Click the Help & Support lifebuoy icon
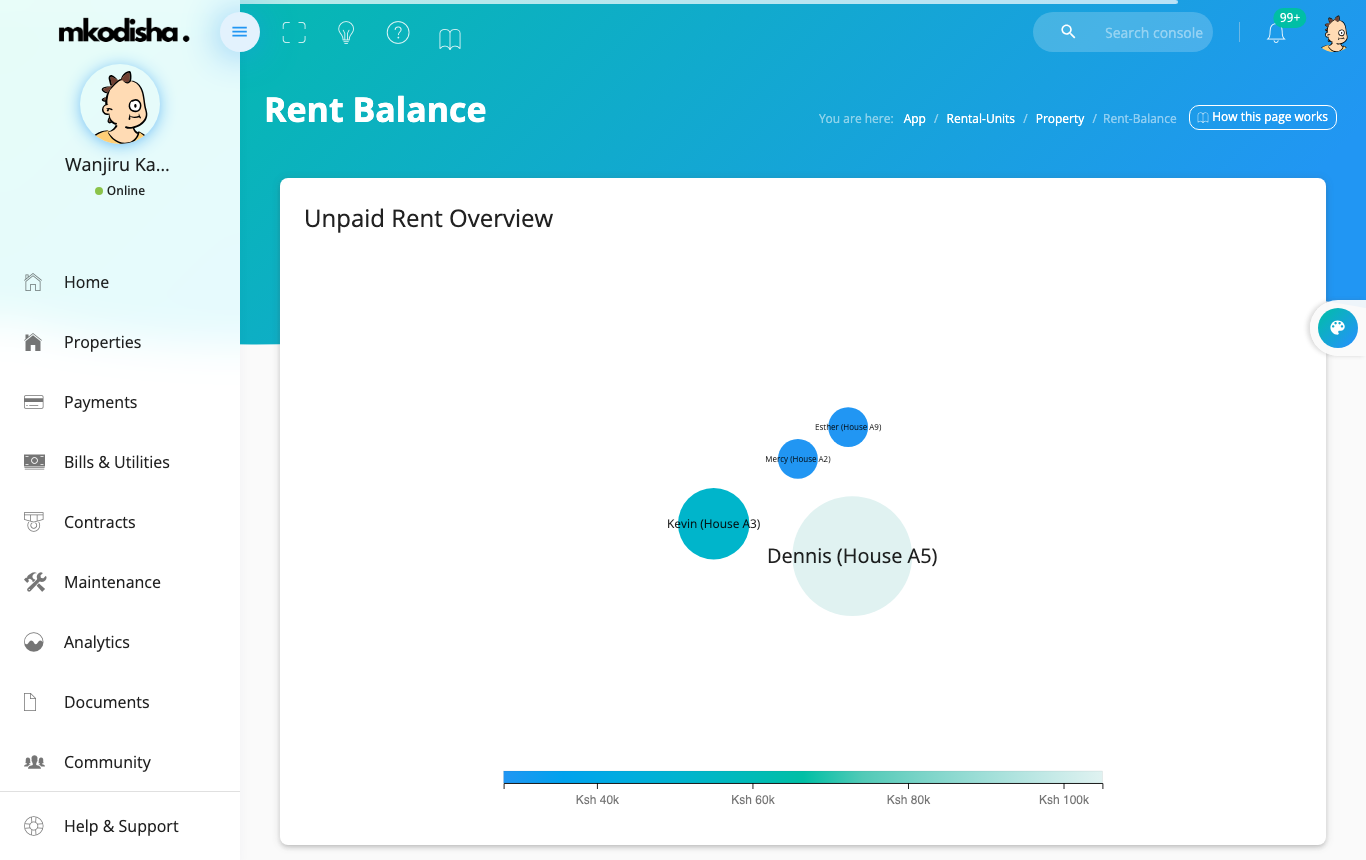This screenshot has width=1366, height=860. tap(34, 826)
